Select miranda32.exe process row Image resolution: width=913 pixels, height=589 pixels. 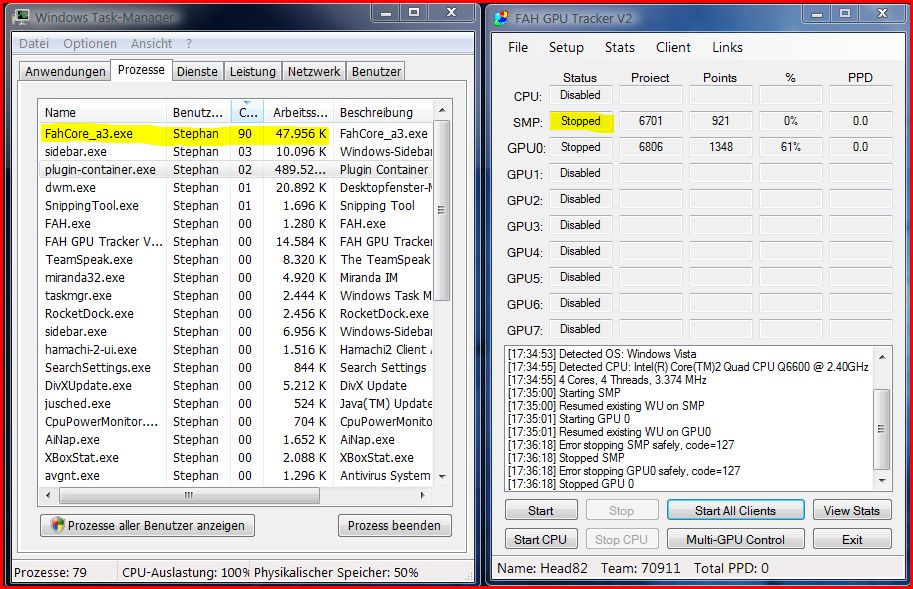point(236,278)
